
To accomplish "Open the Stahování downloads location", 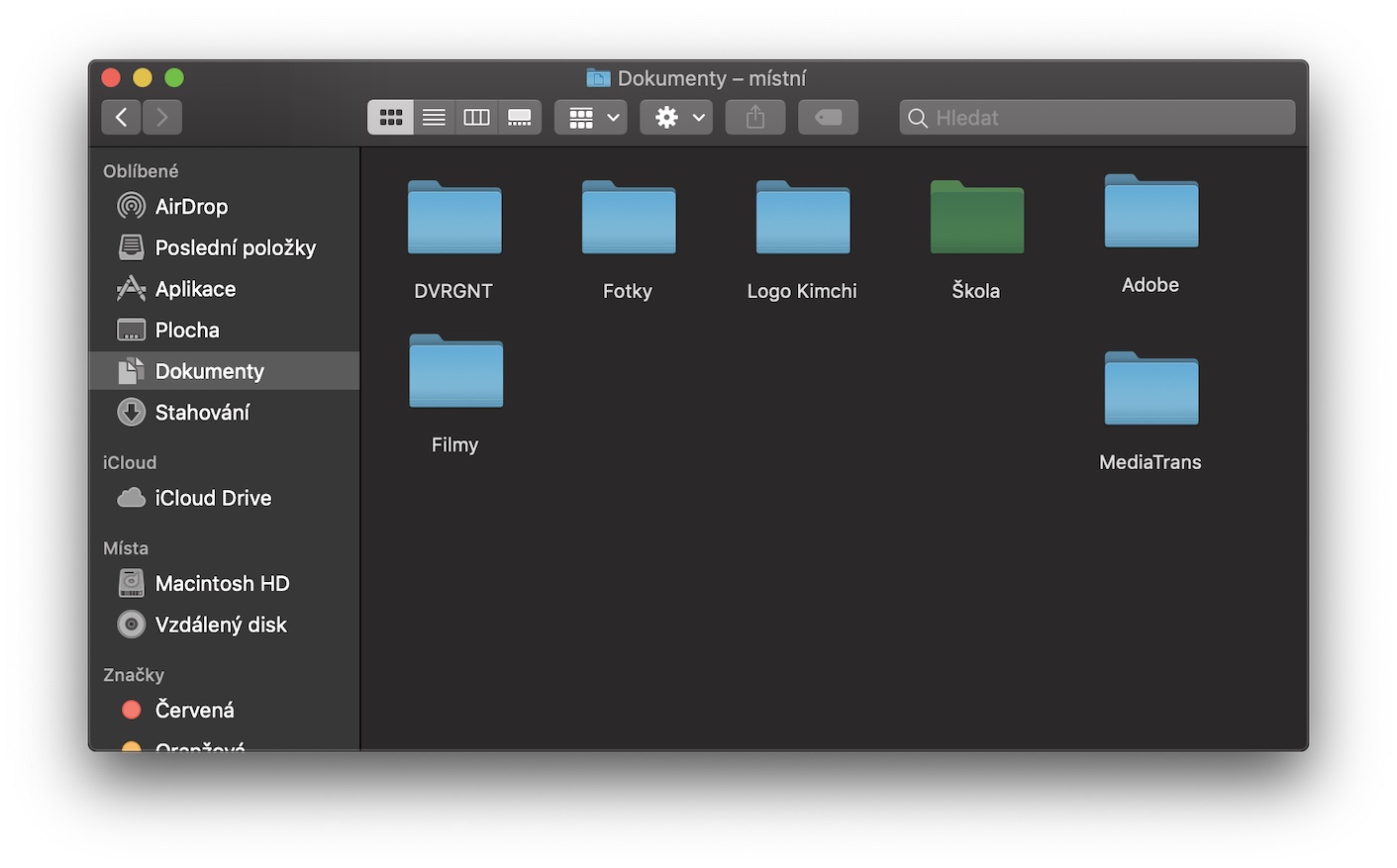I will tap(202, 413).
